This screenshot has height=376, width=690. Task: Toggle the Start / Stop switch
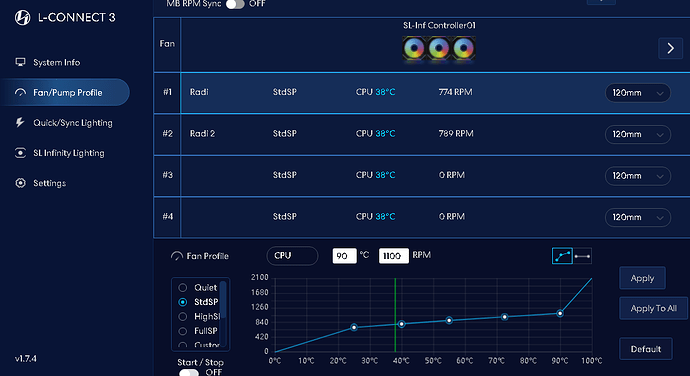coord(189,372)
